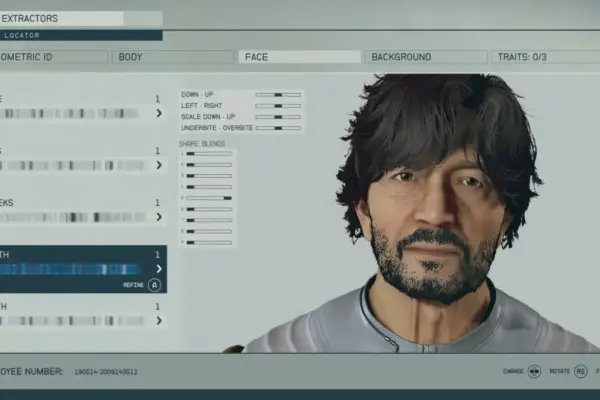
Task: Open the Biometric ID tab
Action: point(53,57)
